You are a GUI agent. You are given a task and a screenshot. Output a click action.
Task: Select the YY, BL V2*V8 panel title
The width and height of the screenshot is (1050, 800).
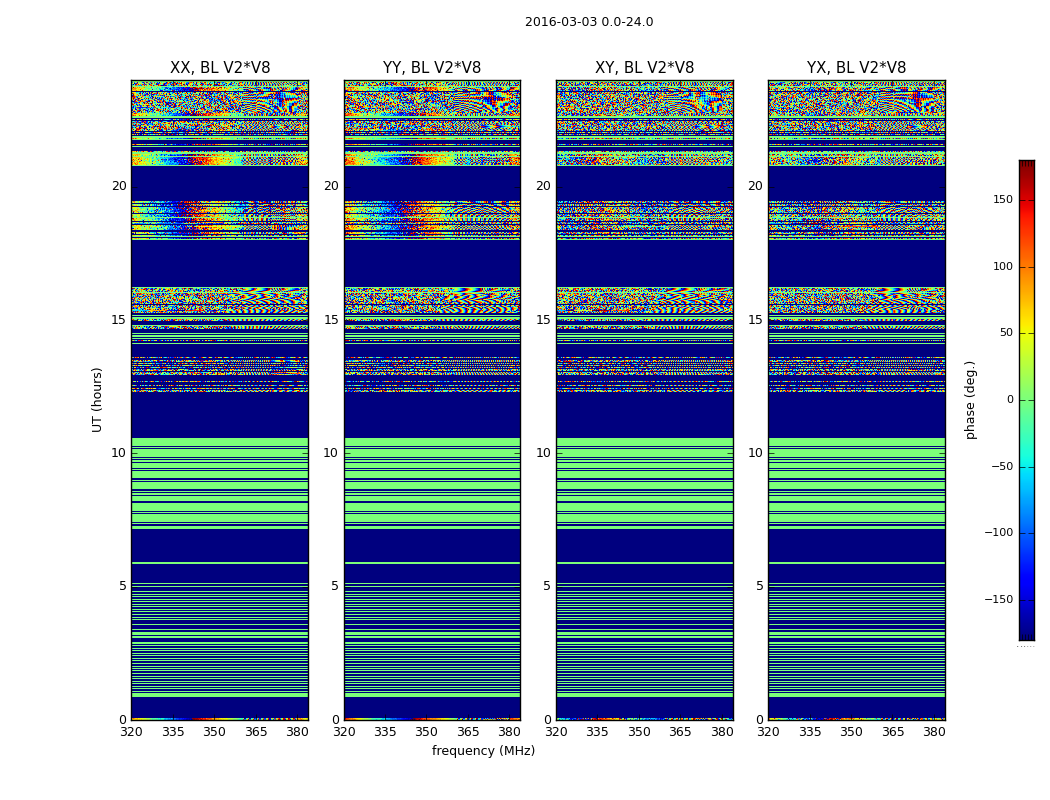pyautogui.click(x=432, y=68)
